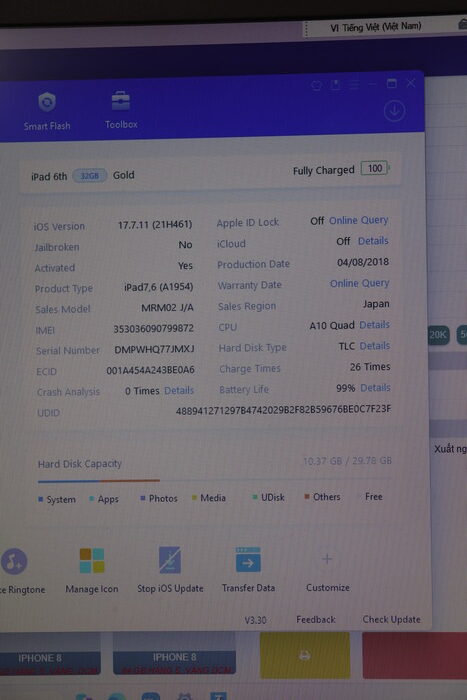The image size is (467, 700).
Task: Select Sales Model MRM02 J/A
Action: click(167, 308)
